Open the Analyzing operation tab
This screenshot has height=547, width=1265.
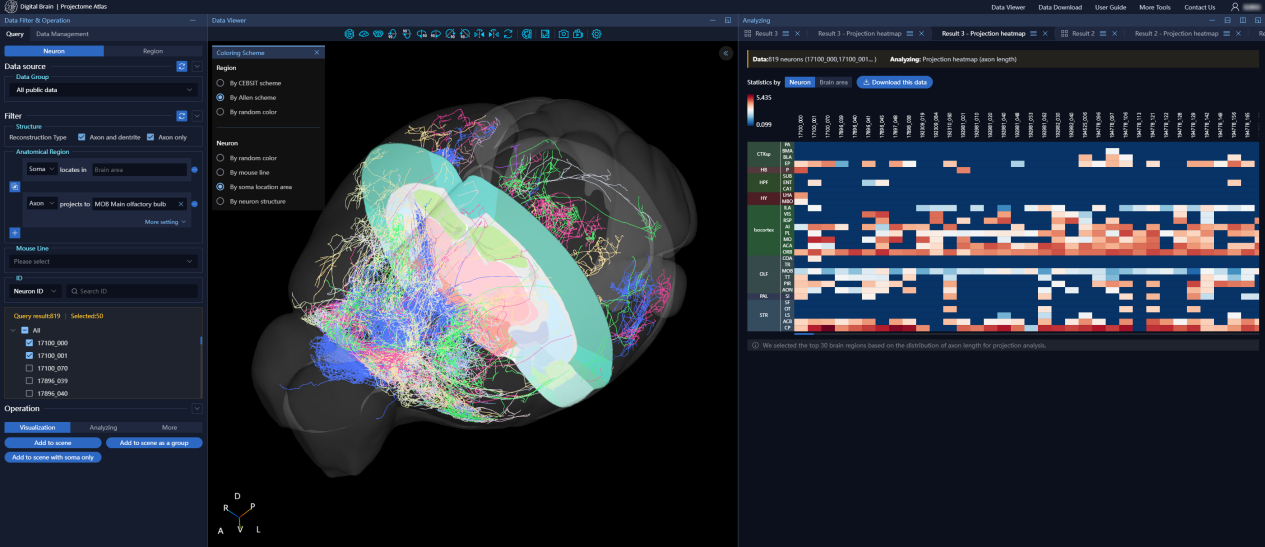pyautogui.click(x=103, y=427)
